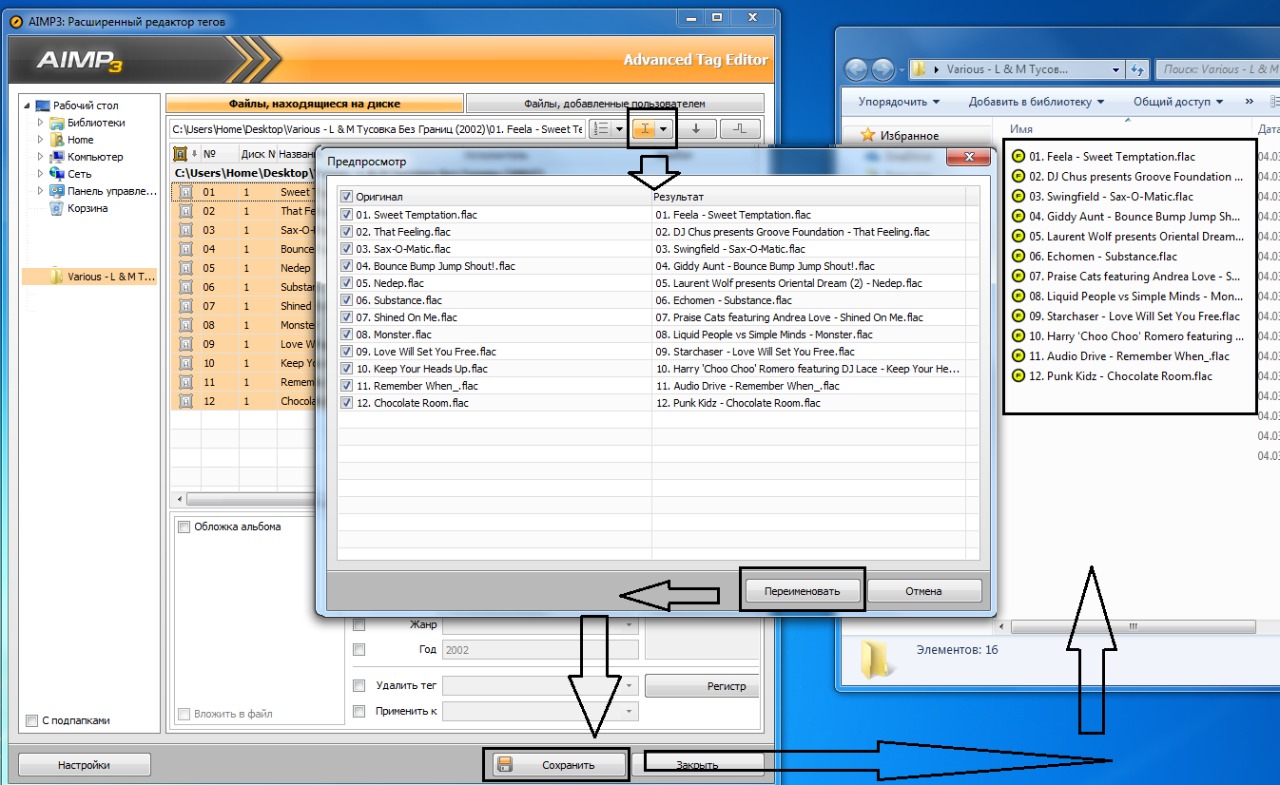Click the yellow icon of 12. Punk Kidz file in Explorer
This screenshot has height=785, width=1280.
click(1019, 376)
